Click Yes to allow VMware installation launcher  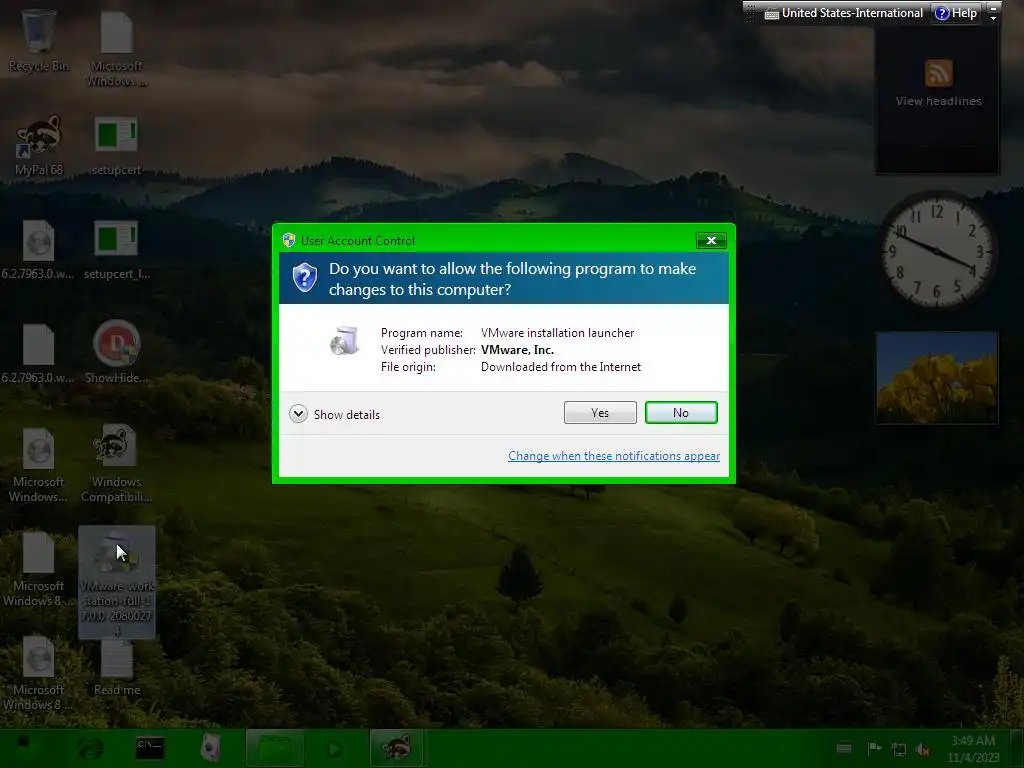pyautogui.click(x=600, y=413)
